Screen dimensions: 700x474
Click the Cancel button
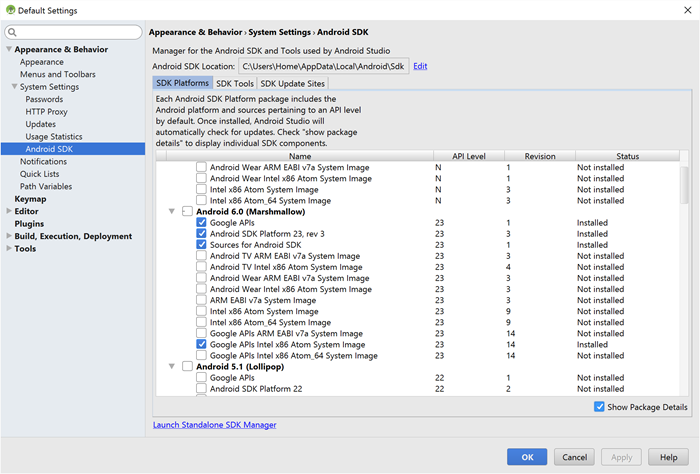point(574,457)
